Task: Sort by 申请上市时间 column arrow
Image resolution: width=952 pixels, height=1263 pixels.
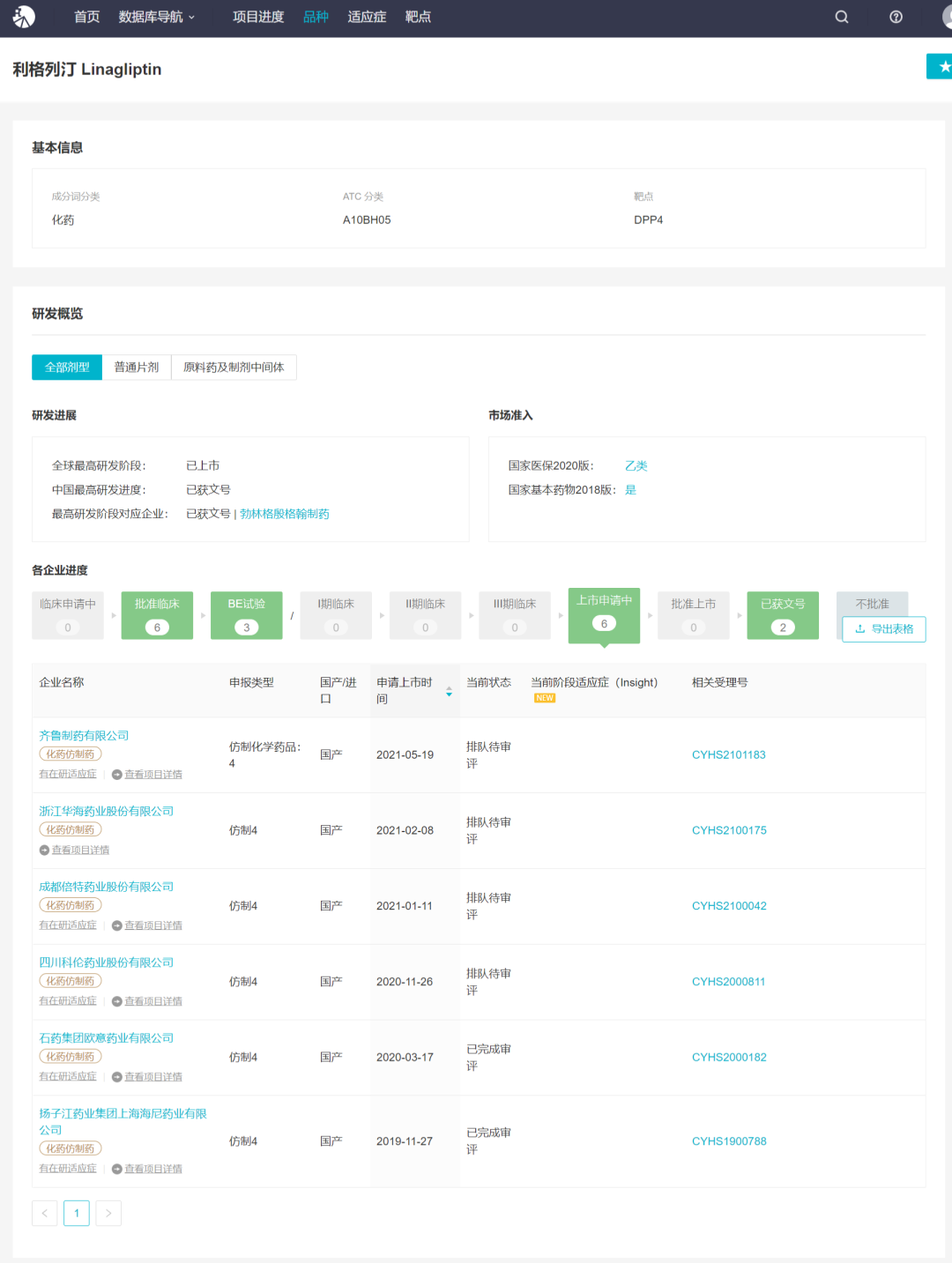Action: pyautogui.click(x=449, y=692)
